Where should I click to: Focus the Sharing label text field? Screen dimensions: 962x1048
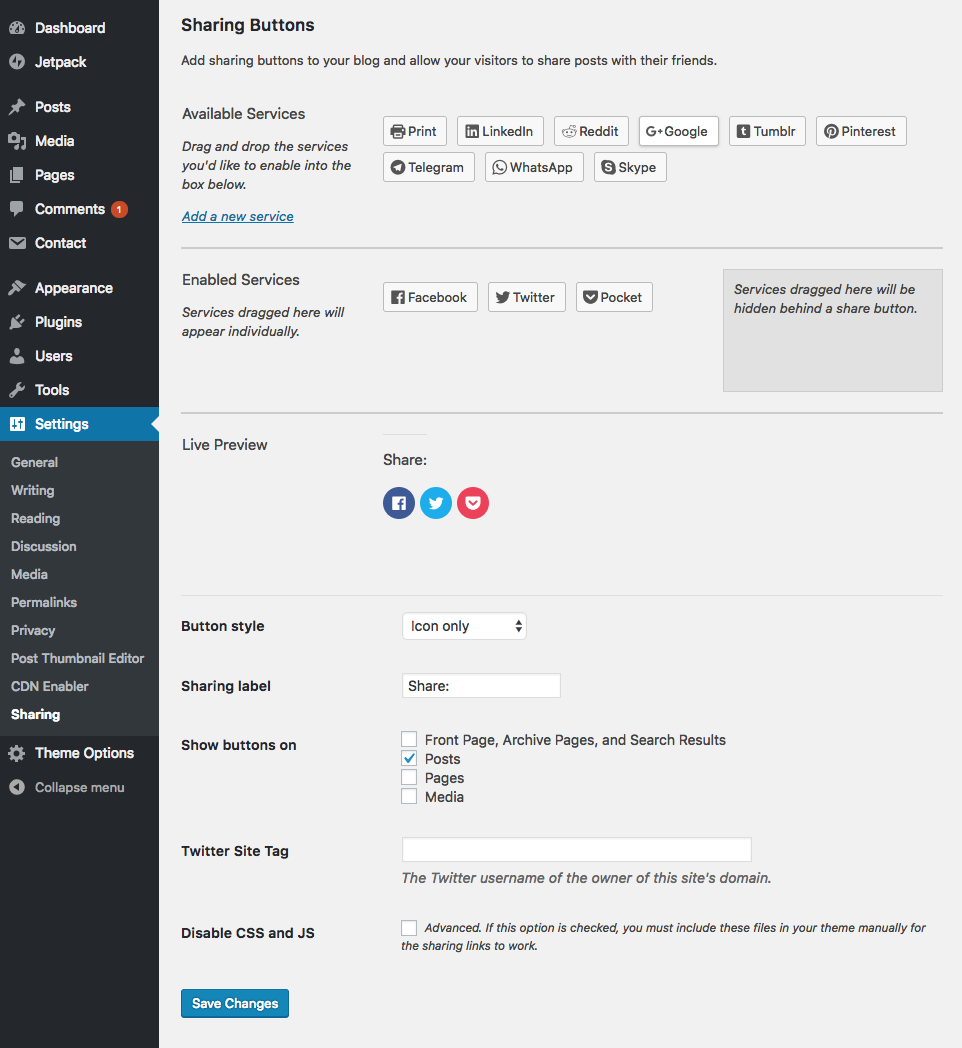[x=481, y=686]
